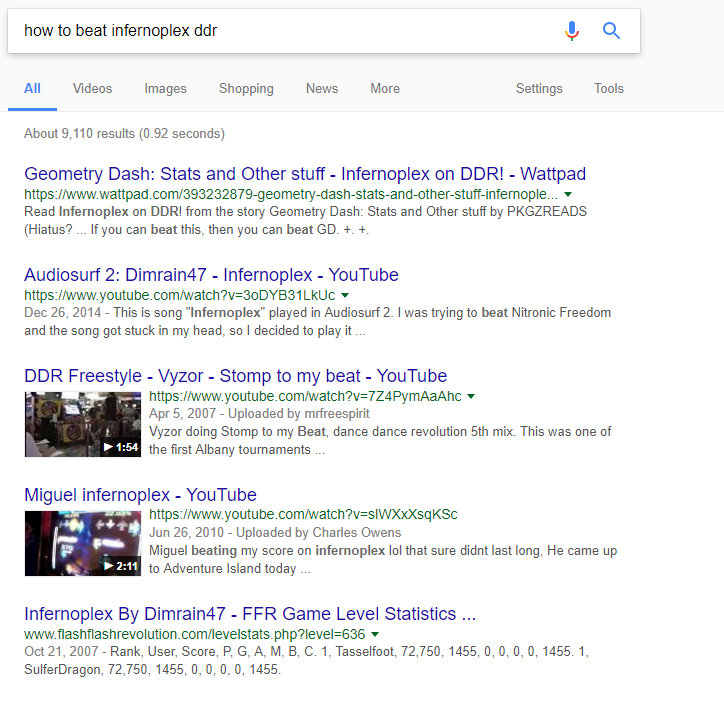Select the All tab

[x=32, y=88]
